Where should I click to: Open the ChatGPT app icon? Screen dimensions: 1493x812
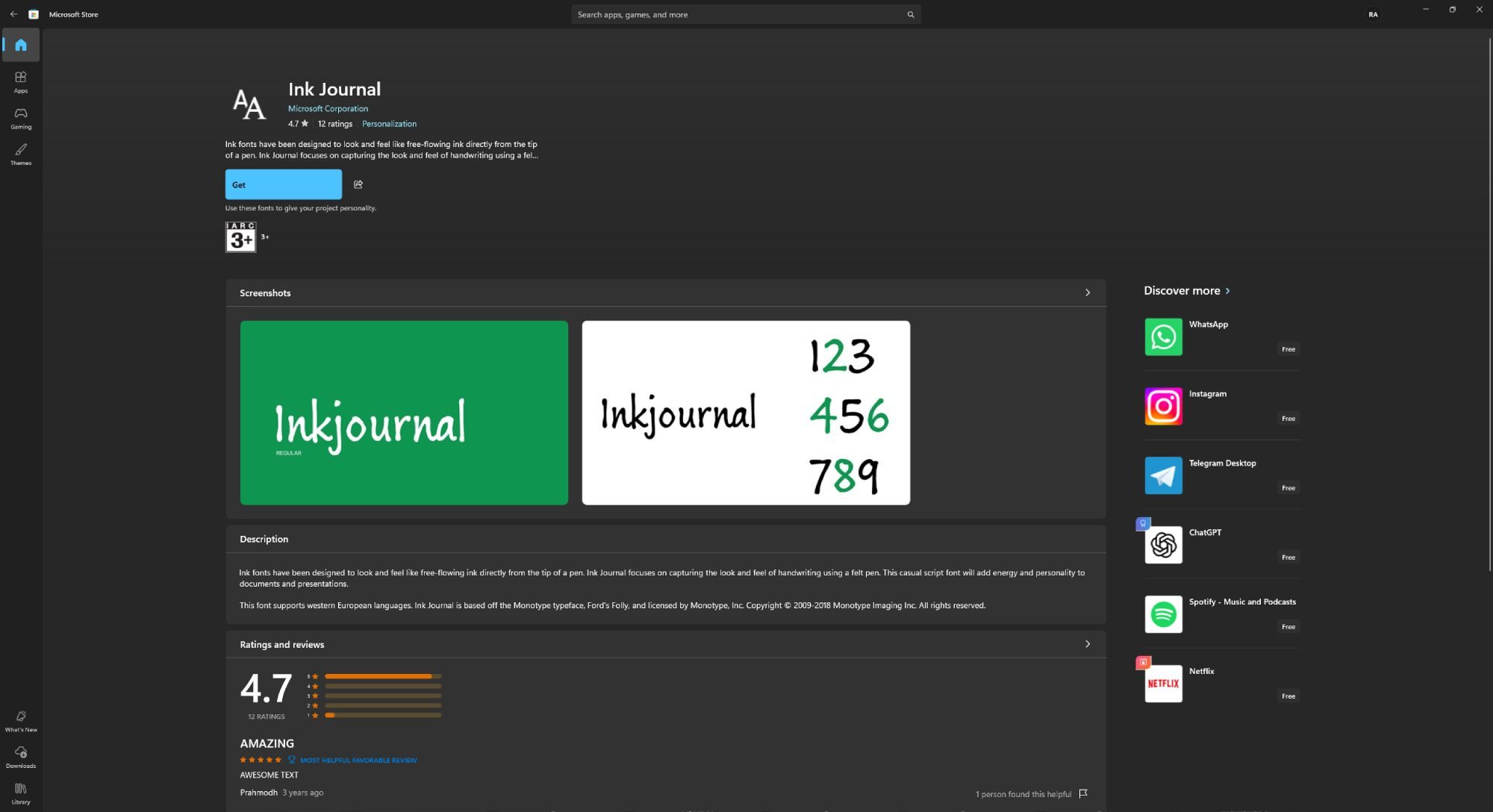(1163, 545)
